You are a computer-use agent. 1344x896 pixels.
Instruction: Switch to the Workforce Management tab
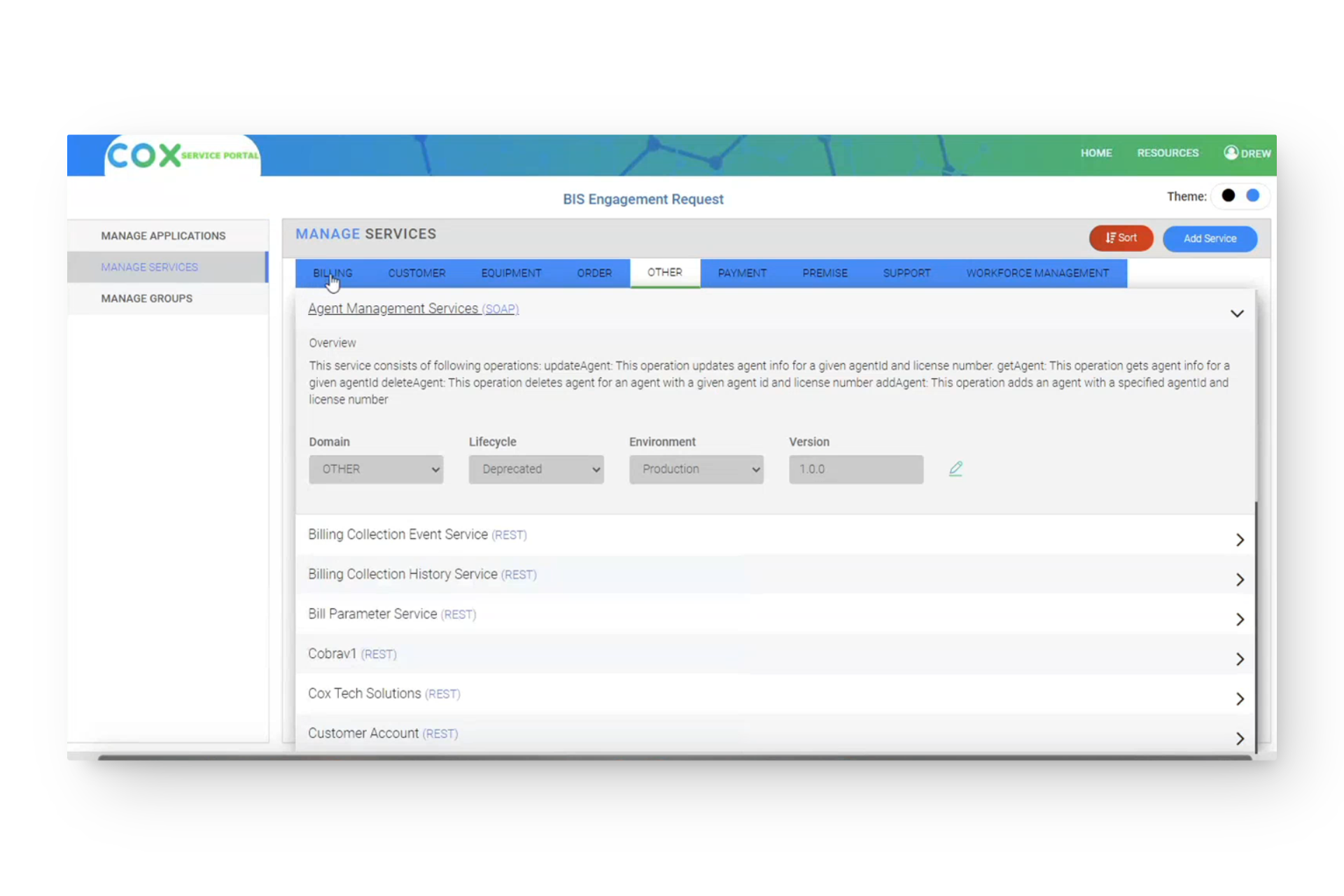click(x=1037, y=273)
